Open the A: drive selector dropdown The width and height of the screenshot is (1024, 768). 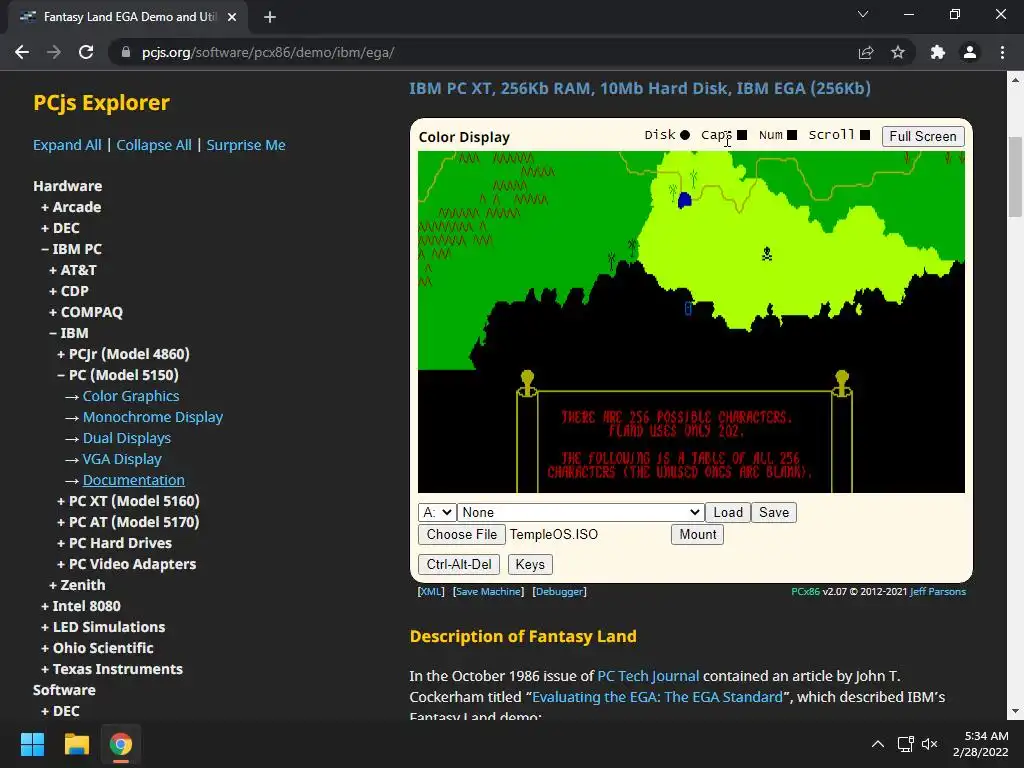pos(437,513)
